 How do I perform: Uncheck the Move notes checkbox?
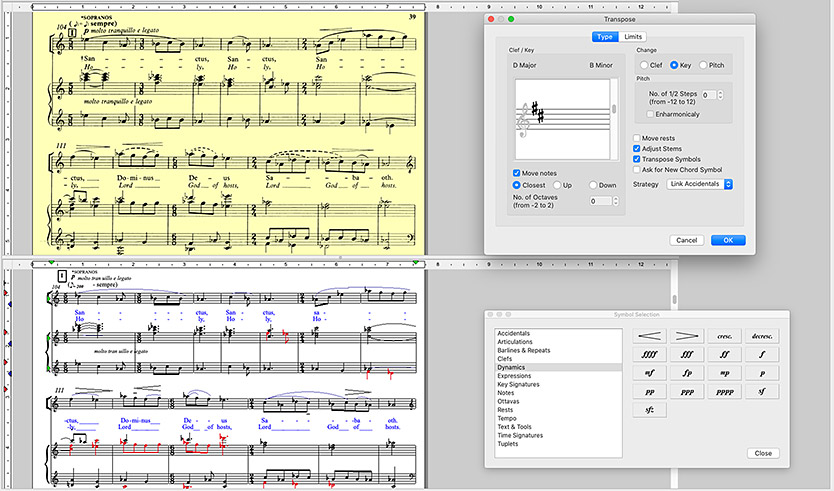coord(516,173)
